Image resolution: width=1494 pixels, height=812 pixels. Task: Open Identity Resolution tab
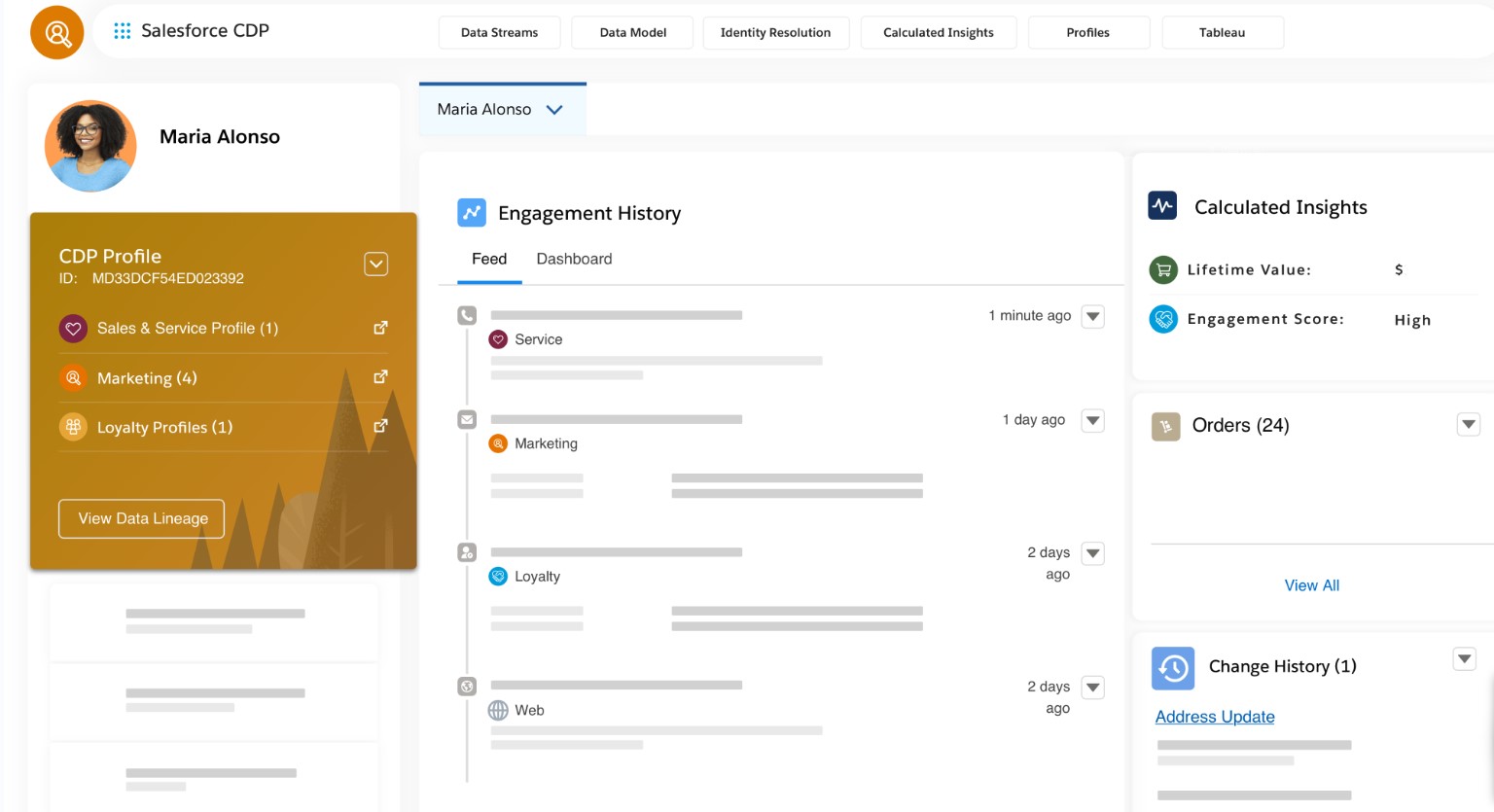point(775,32)
